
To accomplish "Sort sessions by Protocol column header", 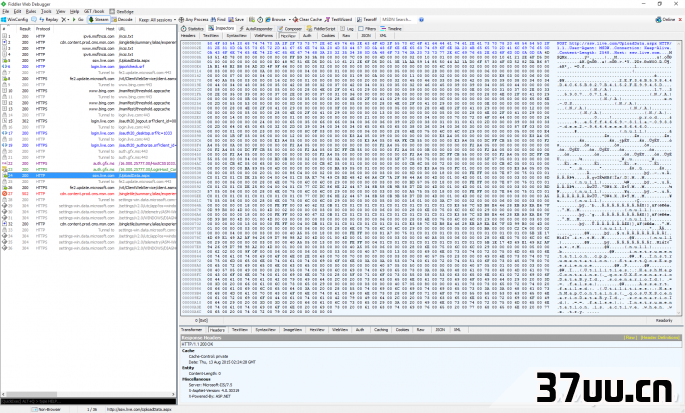I will (43, 29).
